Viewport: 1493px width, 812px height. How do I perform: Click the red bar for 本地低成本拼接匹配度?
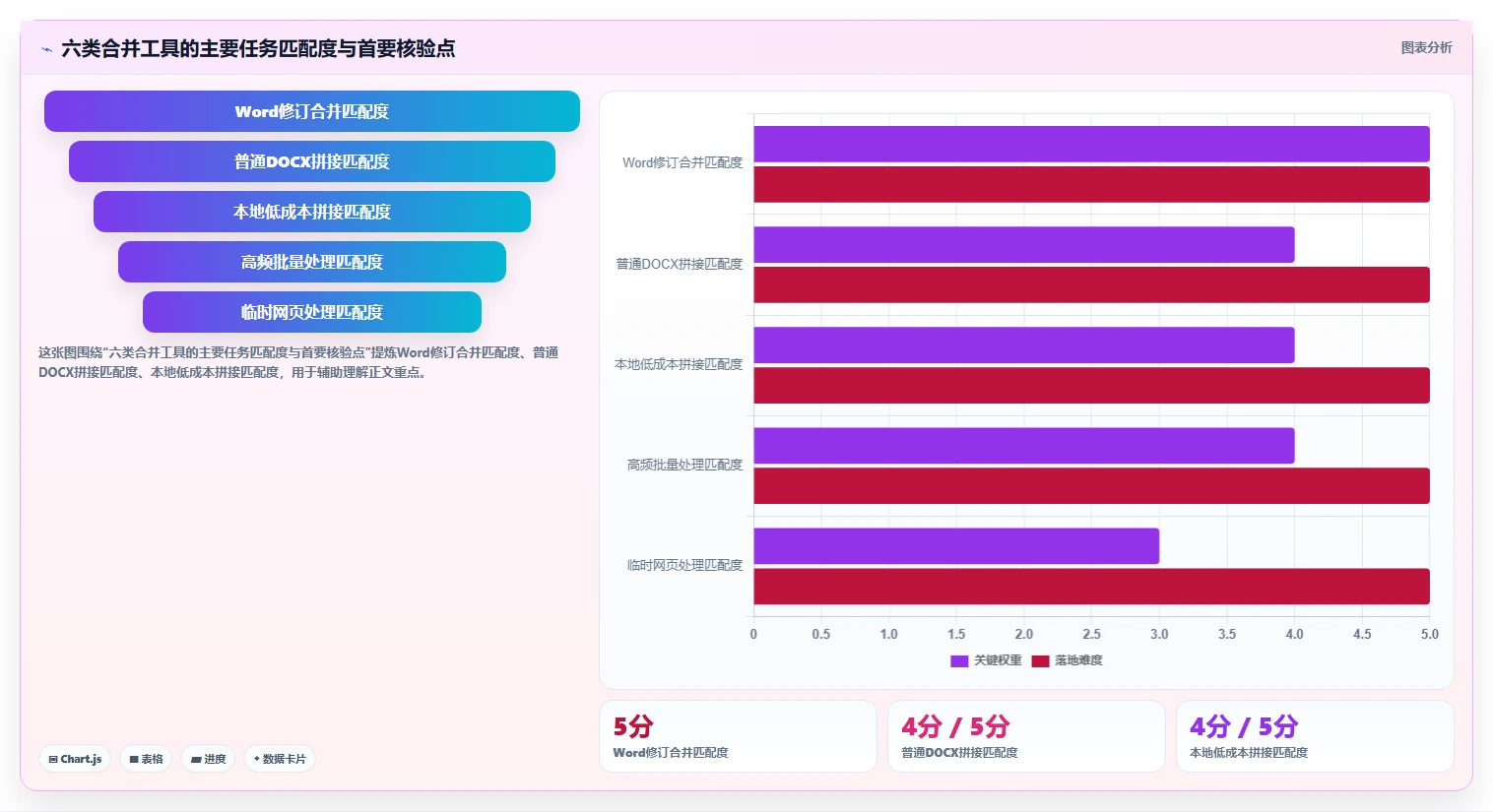pyautogui.click(x=1091, y=385)
